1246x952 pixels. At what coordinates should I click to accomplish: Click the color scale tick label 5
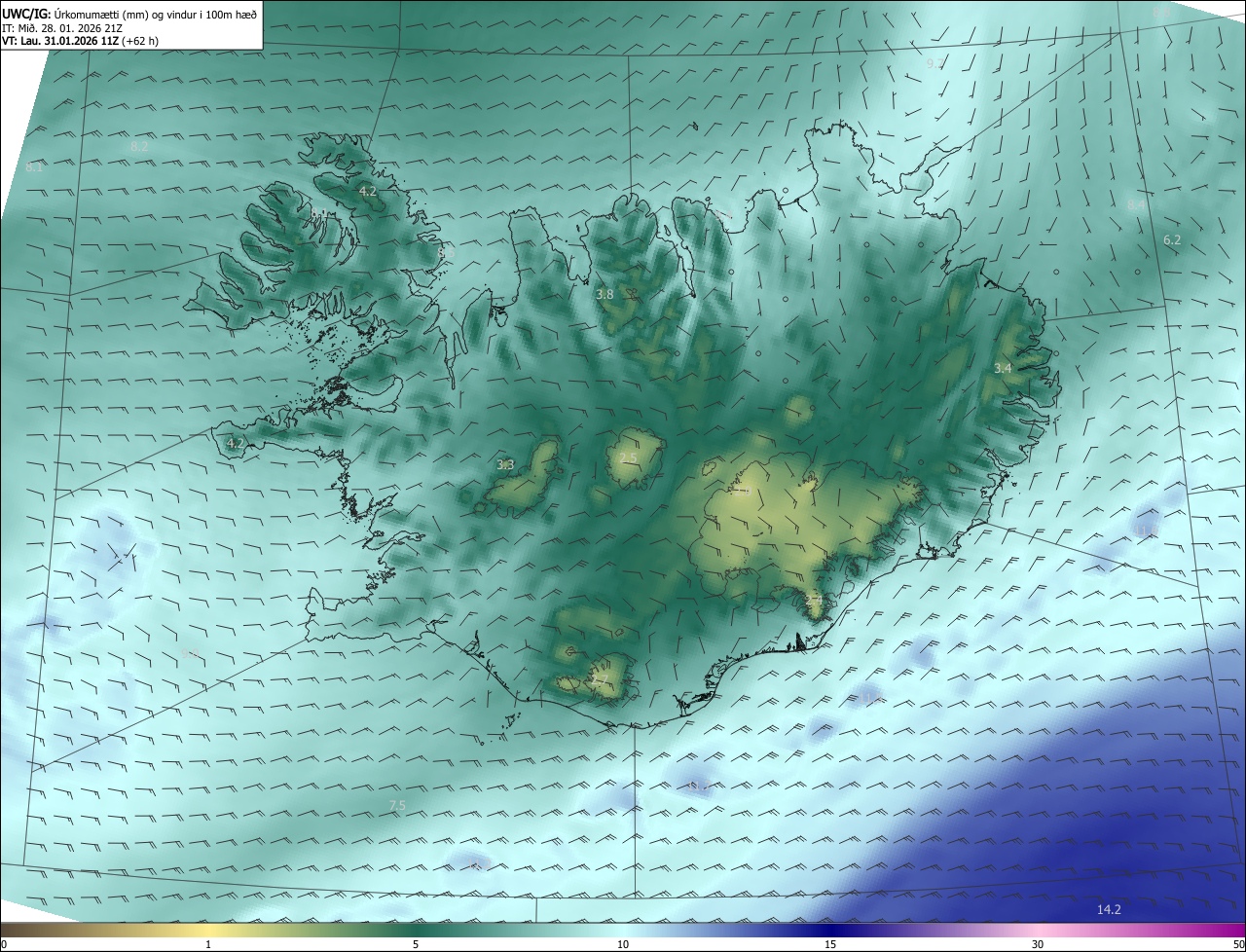click(x=416, y=944)
